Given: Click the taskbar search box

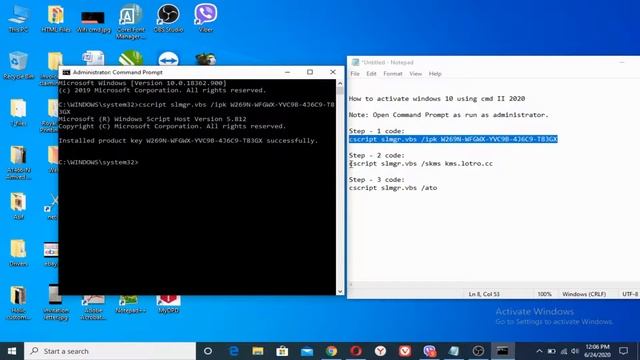Looking at the screenshot, I should click(110, 351).
